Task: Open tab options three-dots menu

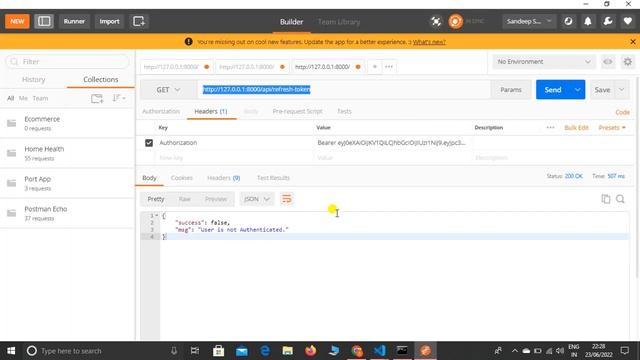Action: 389,67
